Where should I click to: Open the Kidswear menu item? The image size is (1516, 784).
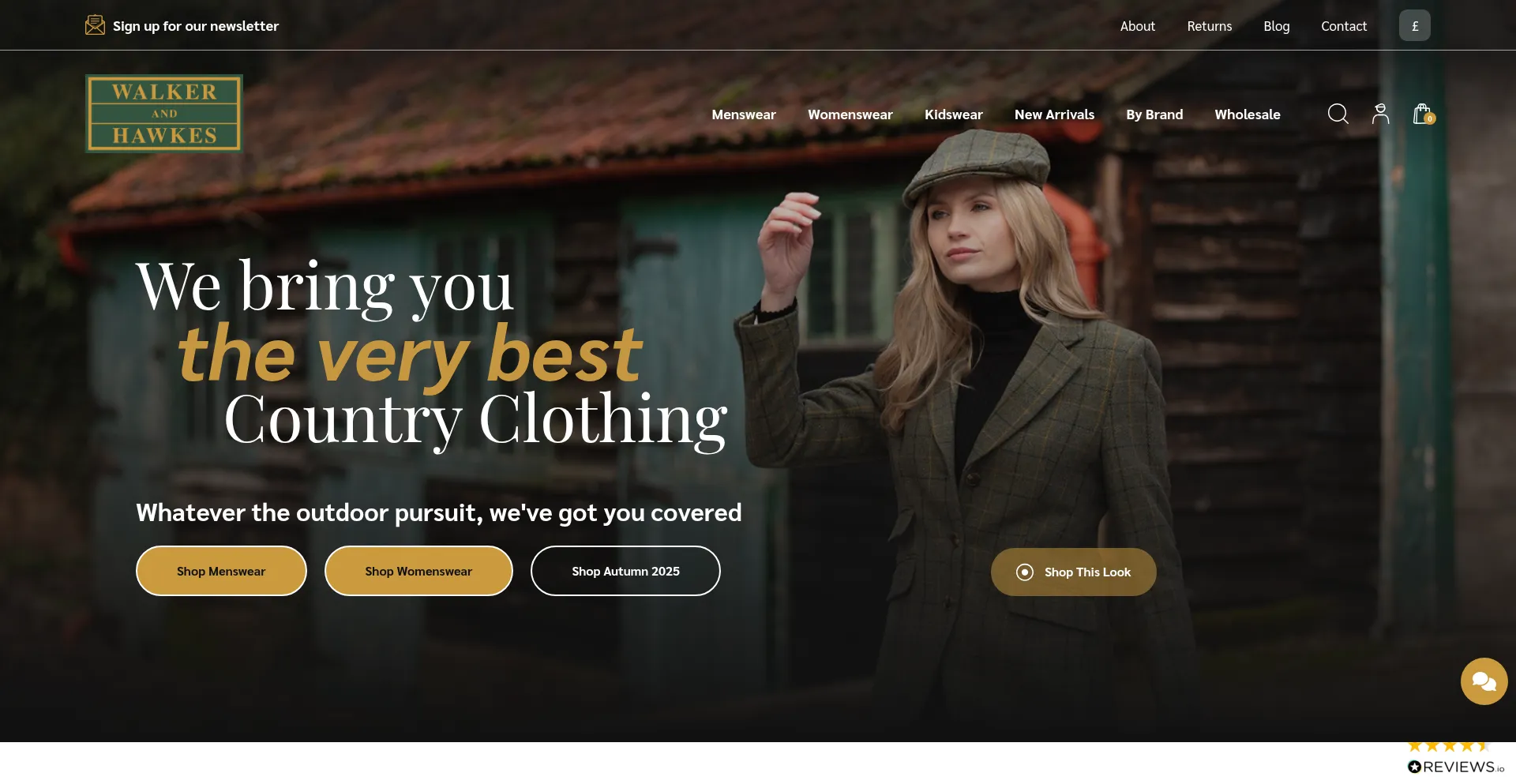coord(953,114)
